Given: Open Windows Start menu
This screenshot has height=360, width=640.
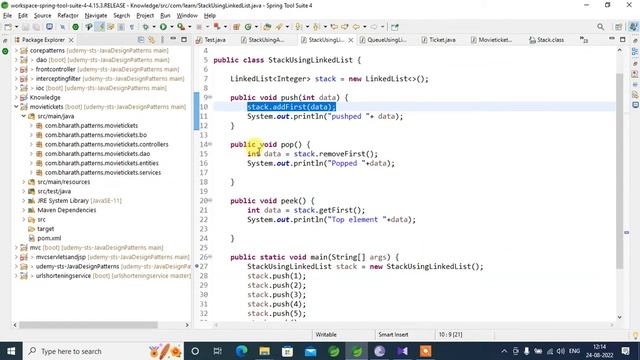Looking at the screenshot, I should [x=11, y=351].
